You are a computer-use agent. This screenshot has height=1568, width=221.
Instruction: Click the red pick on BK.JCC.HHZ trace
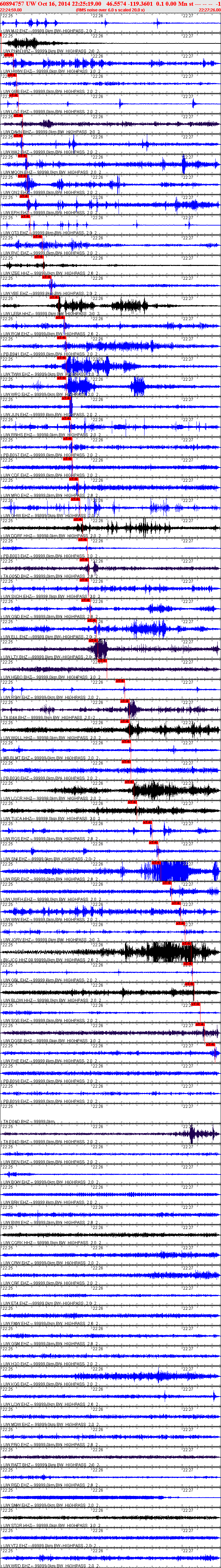click(x=188, y=963)
